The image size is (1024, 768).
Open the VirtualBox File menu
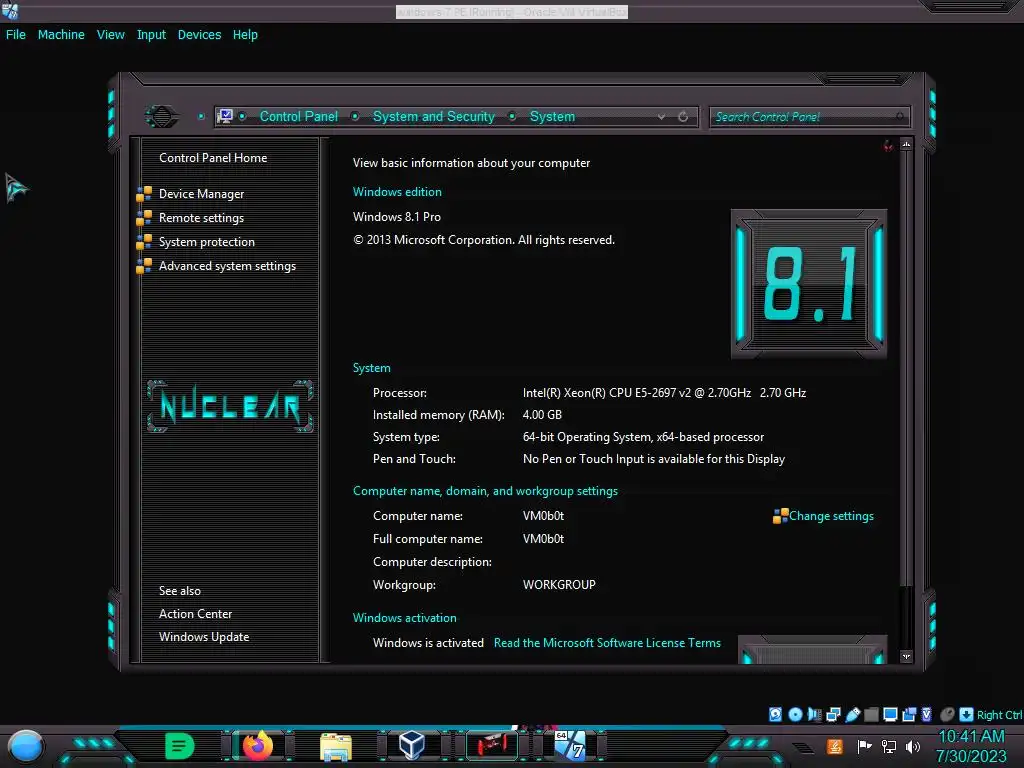pyautogui.click(x=16, y=35)
